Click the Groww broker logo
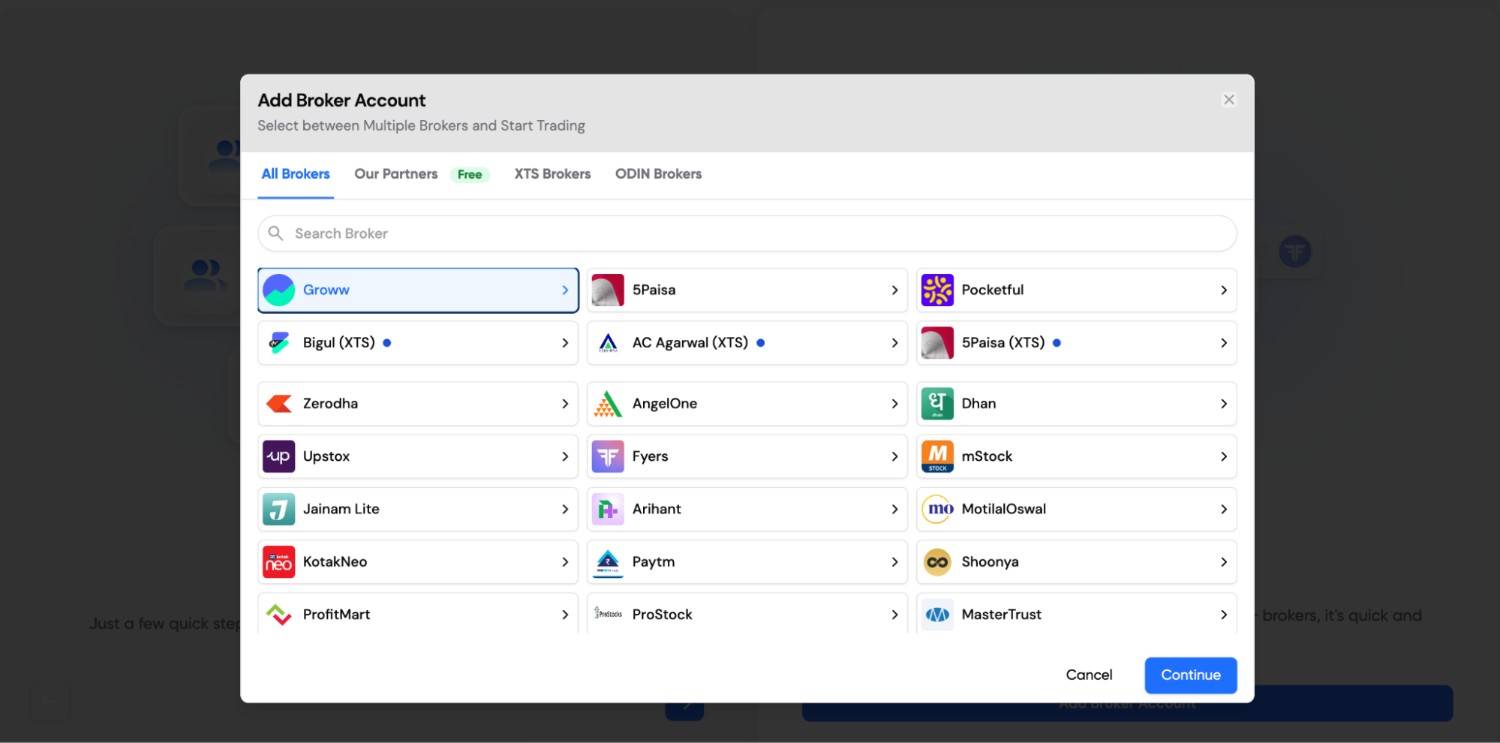This screenshot has width=1500, height=743. [279, 290]
